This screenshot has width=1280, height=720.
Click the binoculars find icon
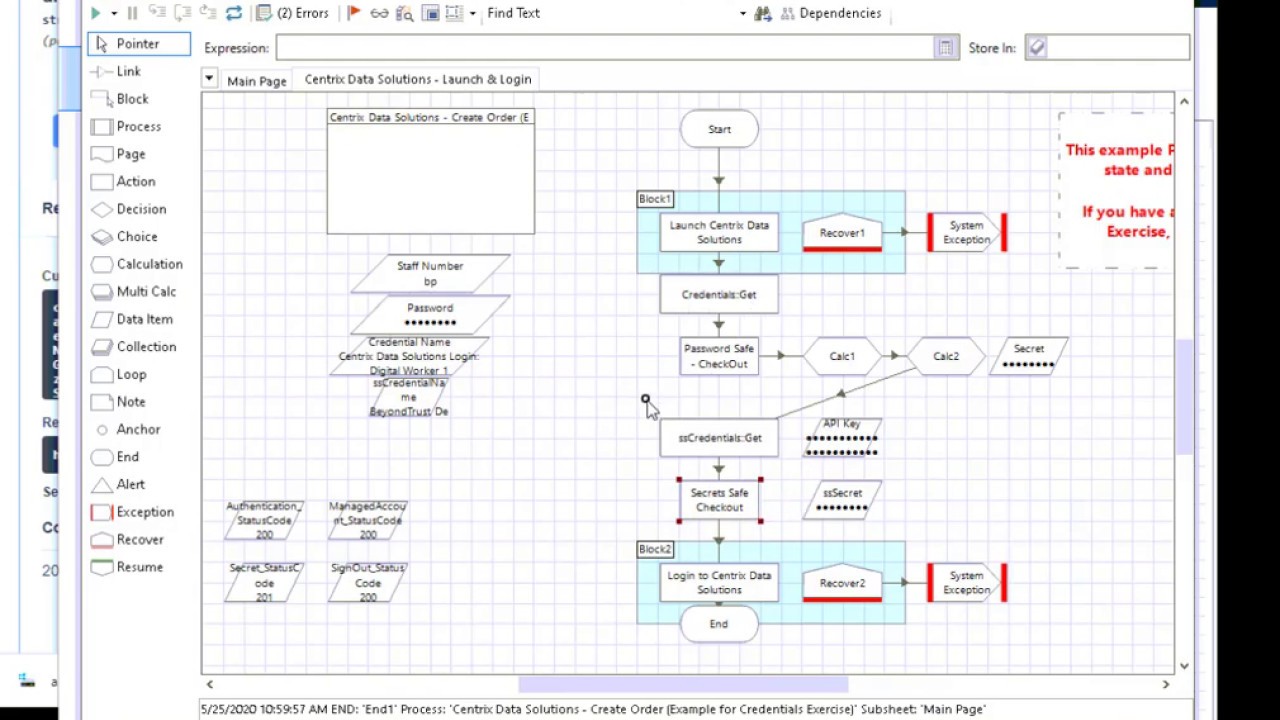(x=763, y=13)
